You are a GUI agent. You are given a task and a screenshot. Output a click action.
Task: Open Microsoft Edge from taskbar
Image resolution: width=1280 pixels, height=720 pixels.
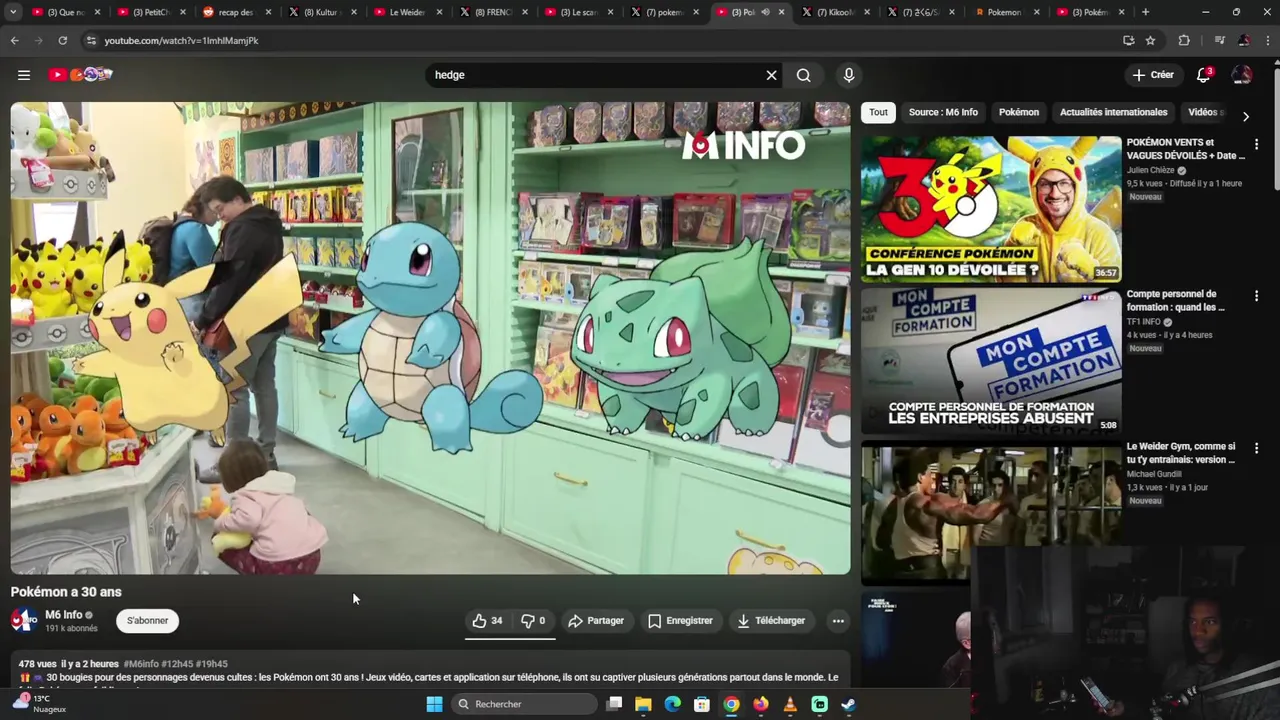[673, 704]
